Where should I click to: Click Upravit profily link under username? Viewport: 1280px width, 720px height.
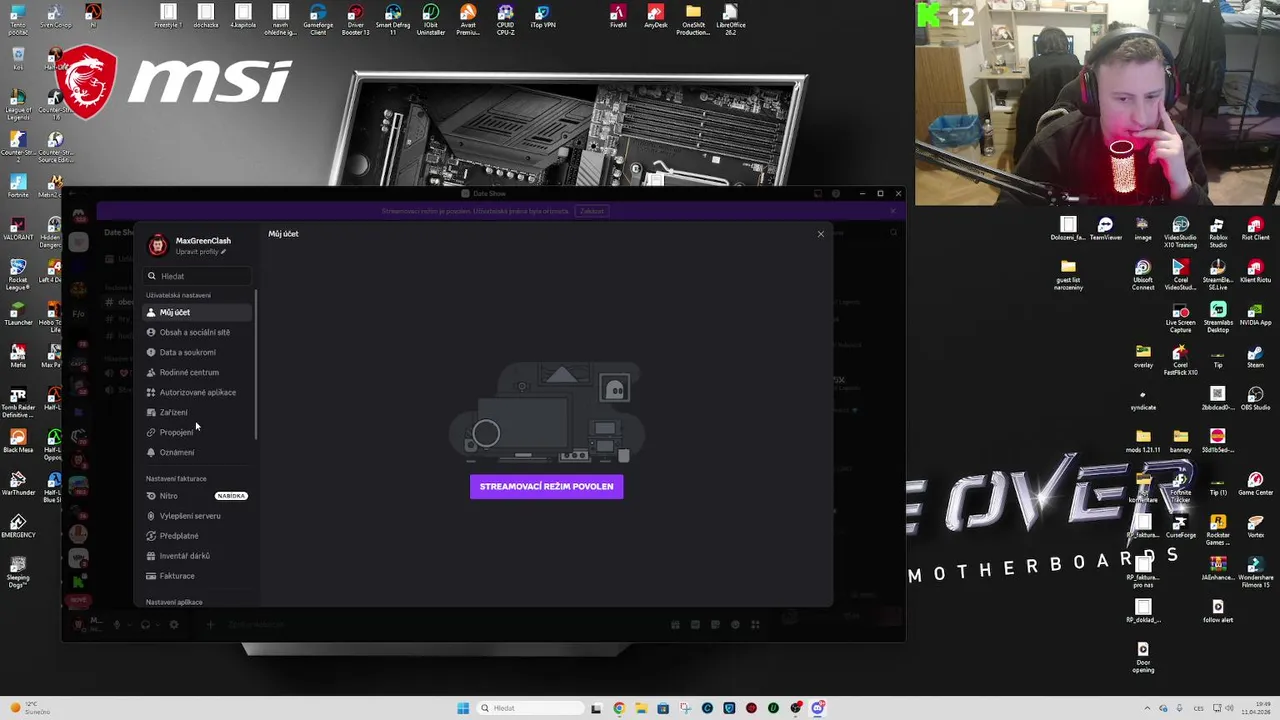(x=200, y=252)
